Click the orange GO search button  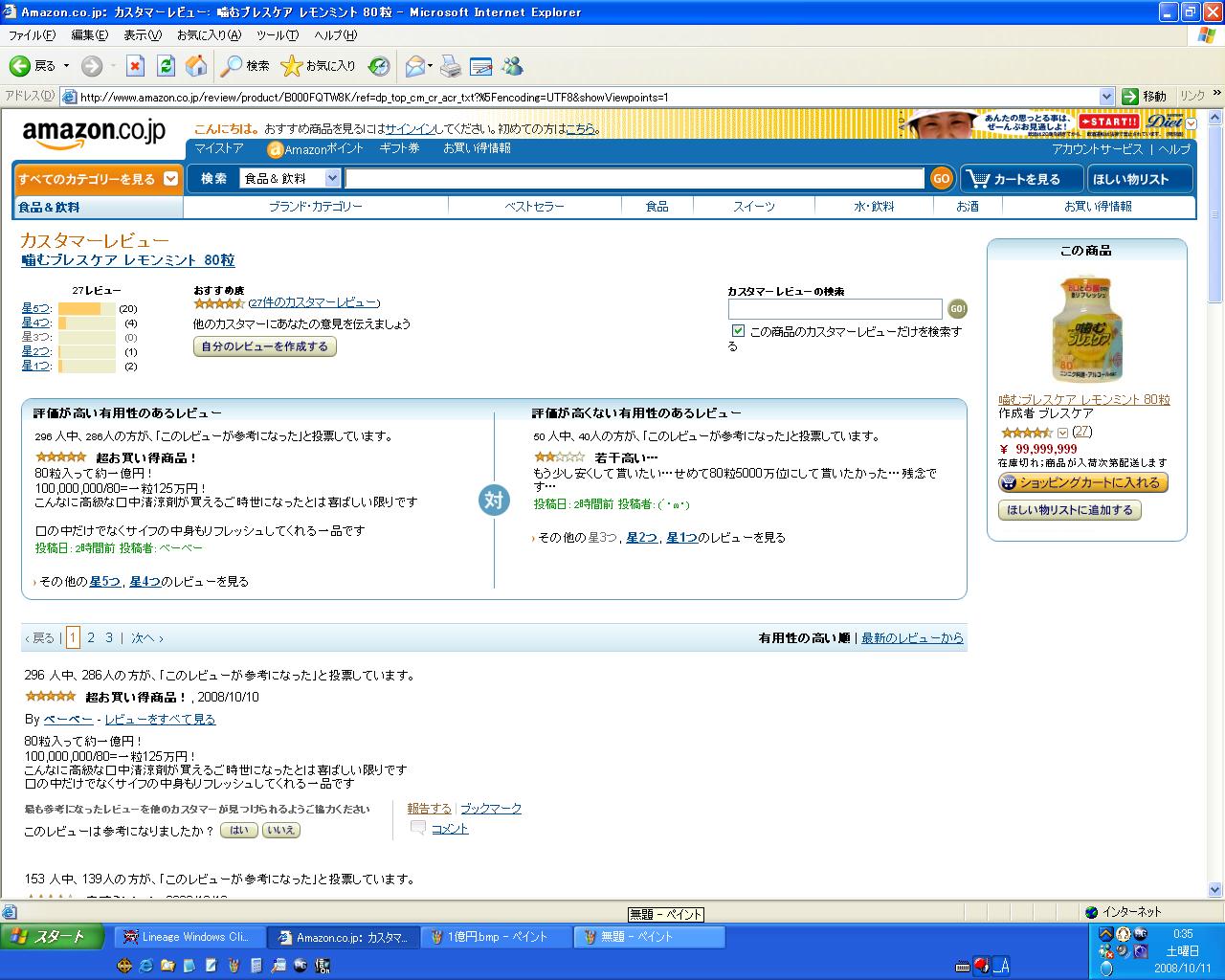pos(942,178)
